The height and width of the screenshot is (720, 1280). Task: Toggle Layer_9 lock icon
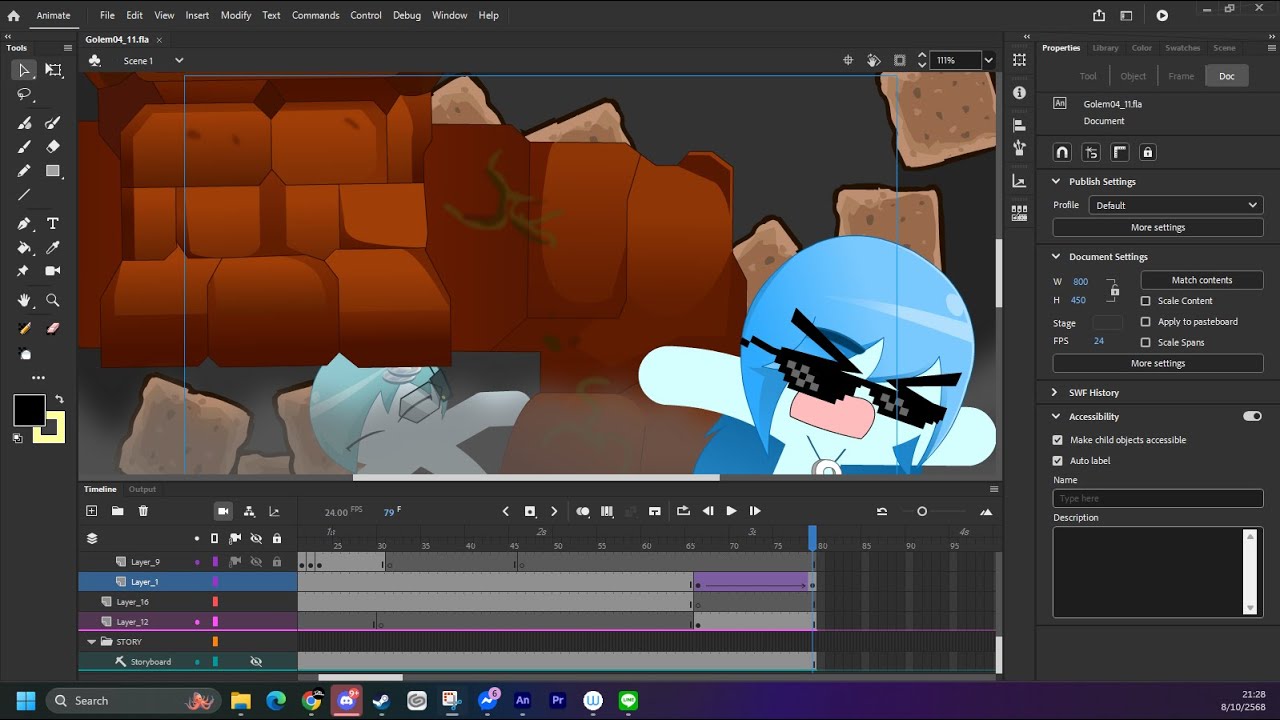point(277,562)
